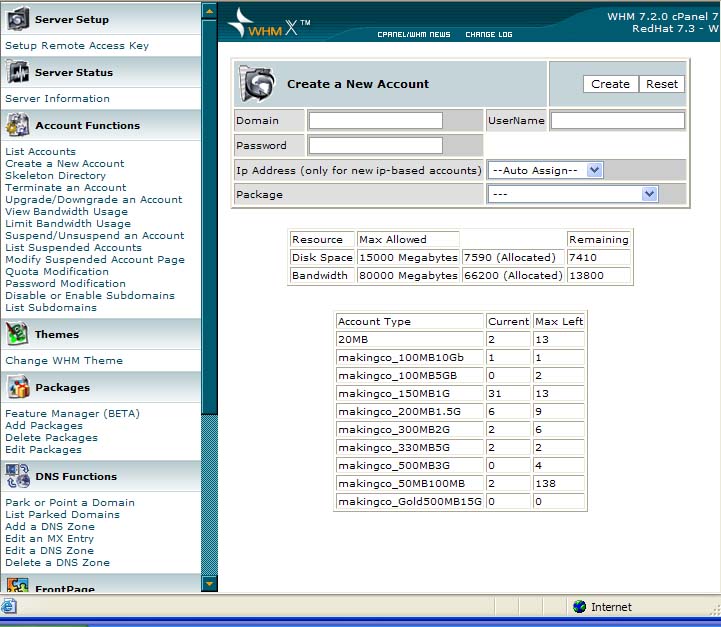Open Delete a DNS Zone link
721x627 pixels.
pos(57,562)
